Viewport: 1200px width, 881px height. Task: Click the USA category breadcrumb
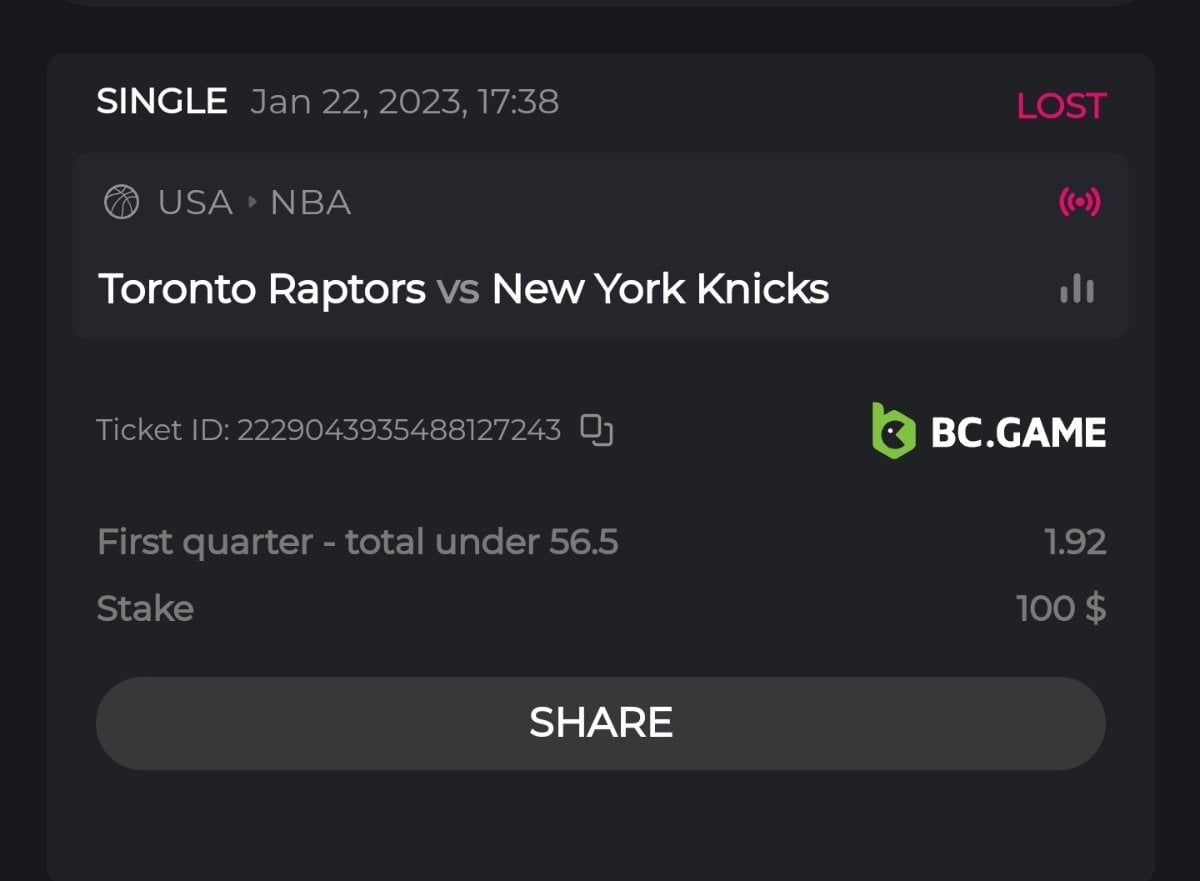click(195, 203)
